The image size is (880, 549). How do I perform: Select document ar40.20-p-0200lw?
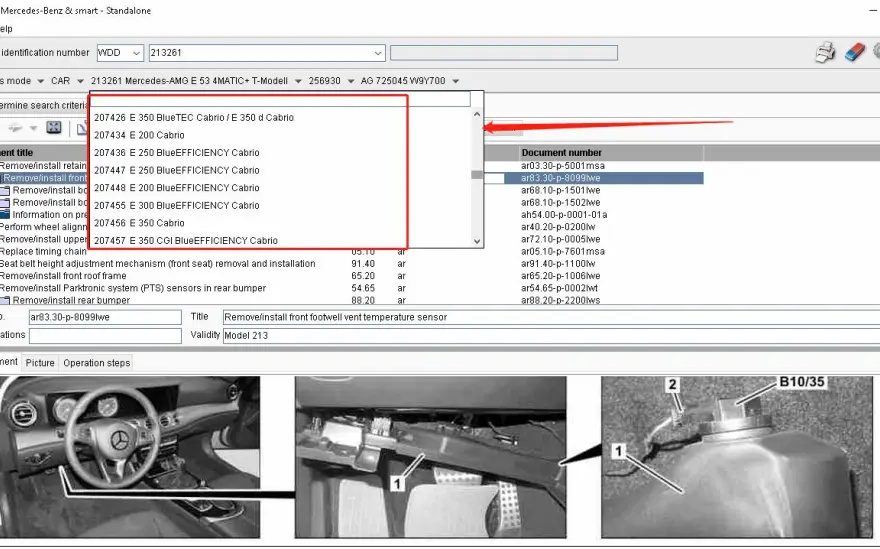click(x=558, y=227)
